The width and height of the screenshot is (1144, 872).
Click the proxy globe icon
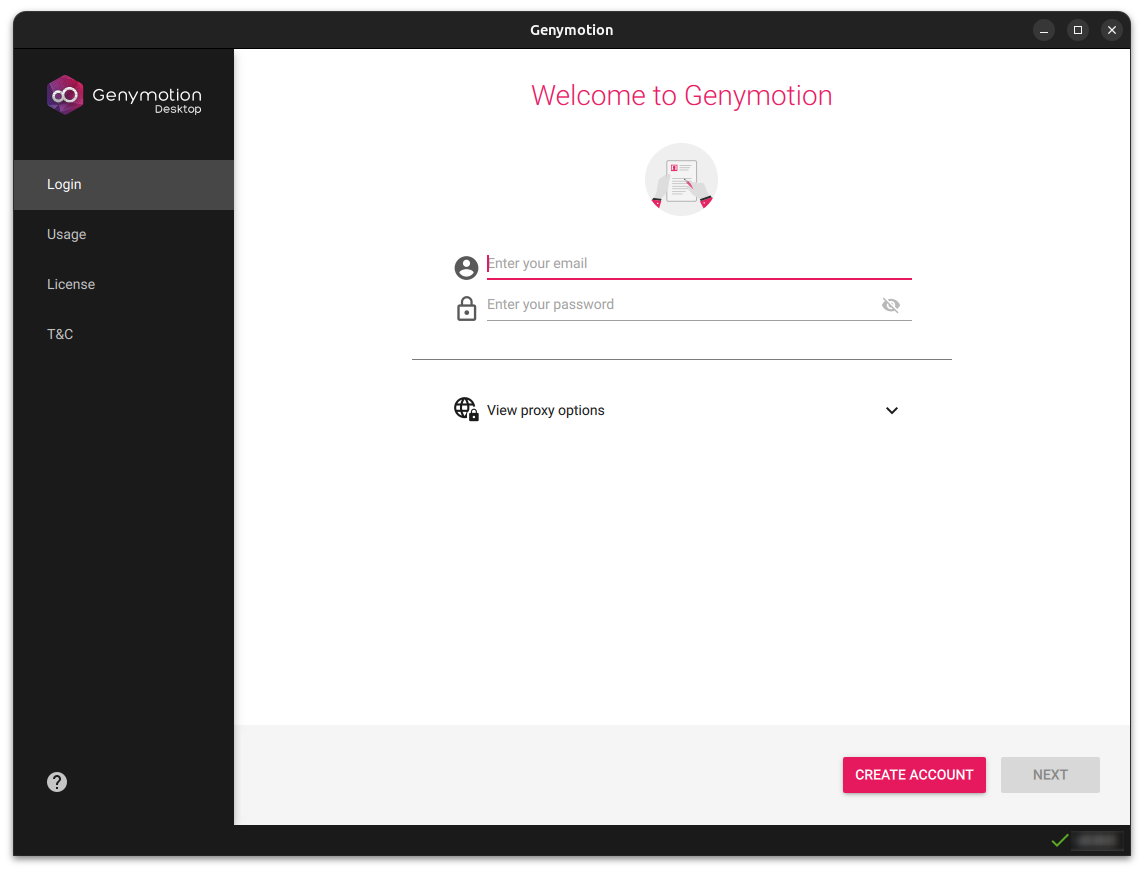point(466,409)
